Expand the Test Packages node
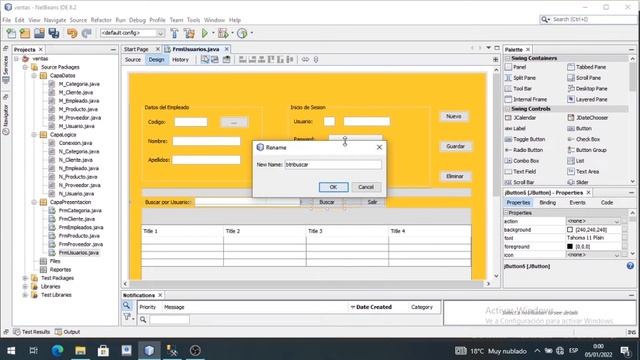The height and width of the screenshot is (360, 640). (x=25, y=278)
